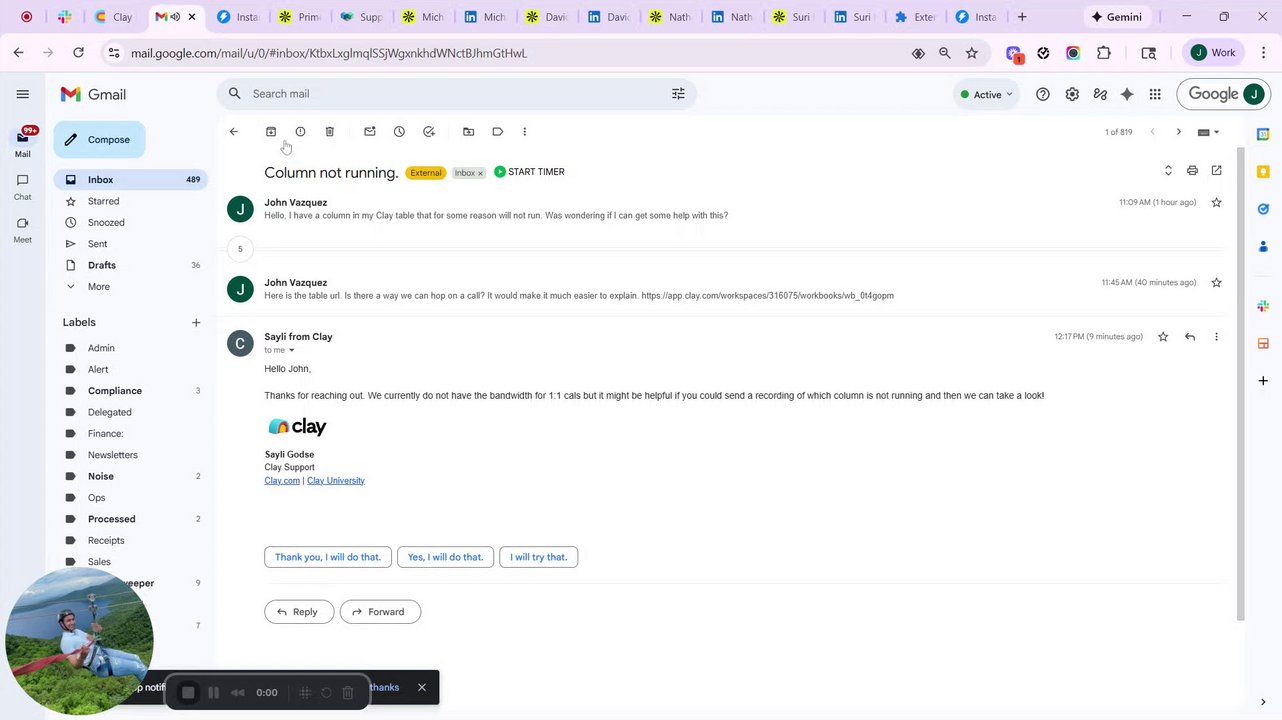1282x720 pixels.
Task: Show search options filter icon
Action: point(678,94)
